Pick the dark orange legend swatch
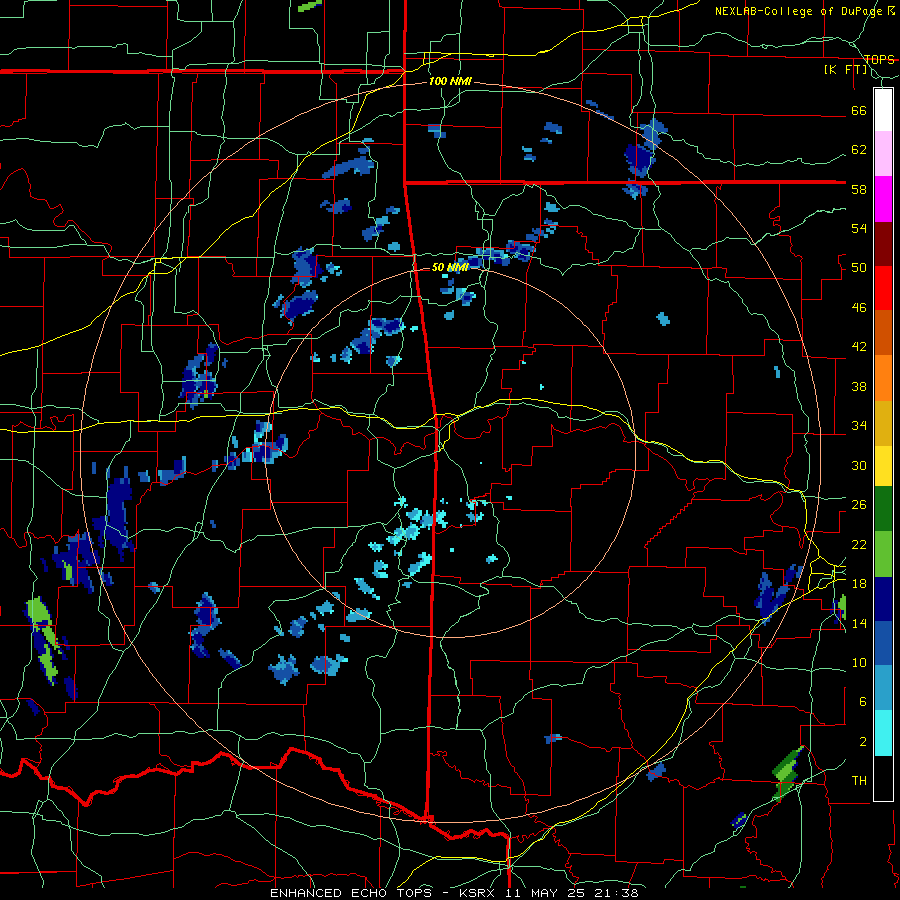Viewport: 900px width, 900px height. (x=883, y=332)
